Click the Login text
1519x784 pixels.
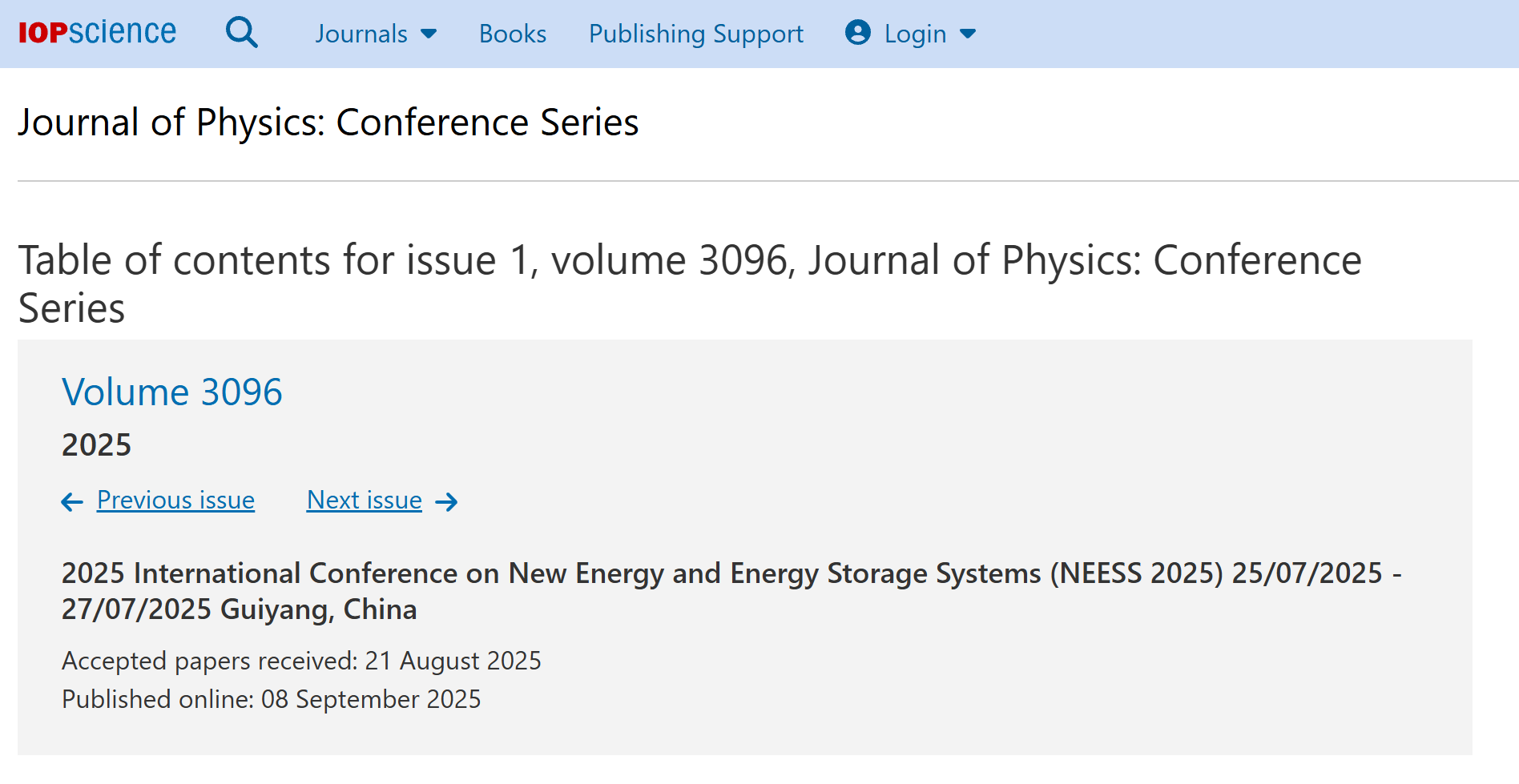915,34
